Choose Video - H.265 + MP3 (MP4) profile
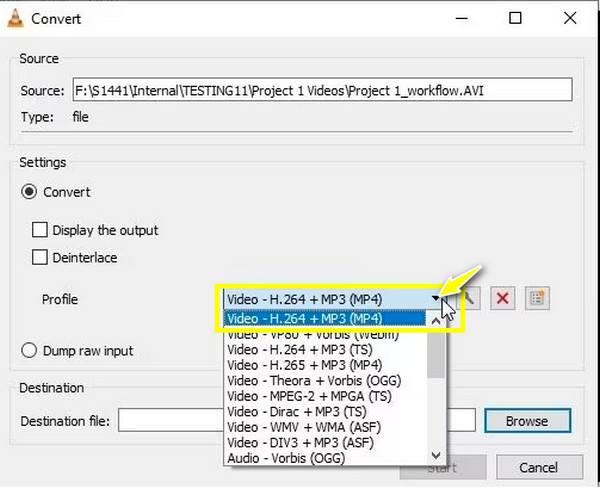This screenshot has width=600, height=489. pyautogui.click(x=324, y=365)
